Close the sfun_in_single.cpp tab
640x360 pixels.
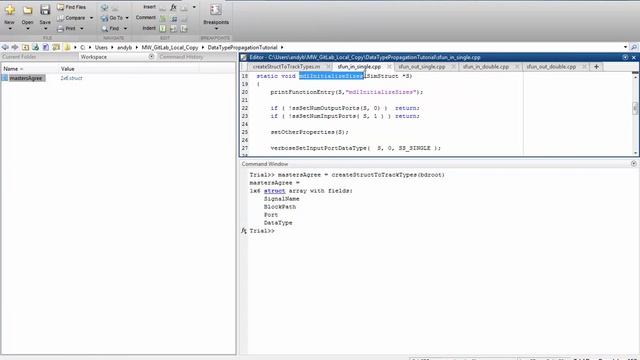point(389,67)
